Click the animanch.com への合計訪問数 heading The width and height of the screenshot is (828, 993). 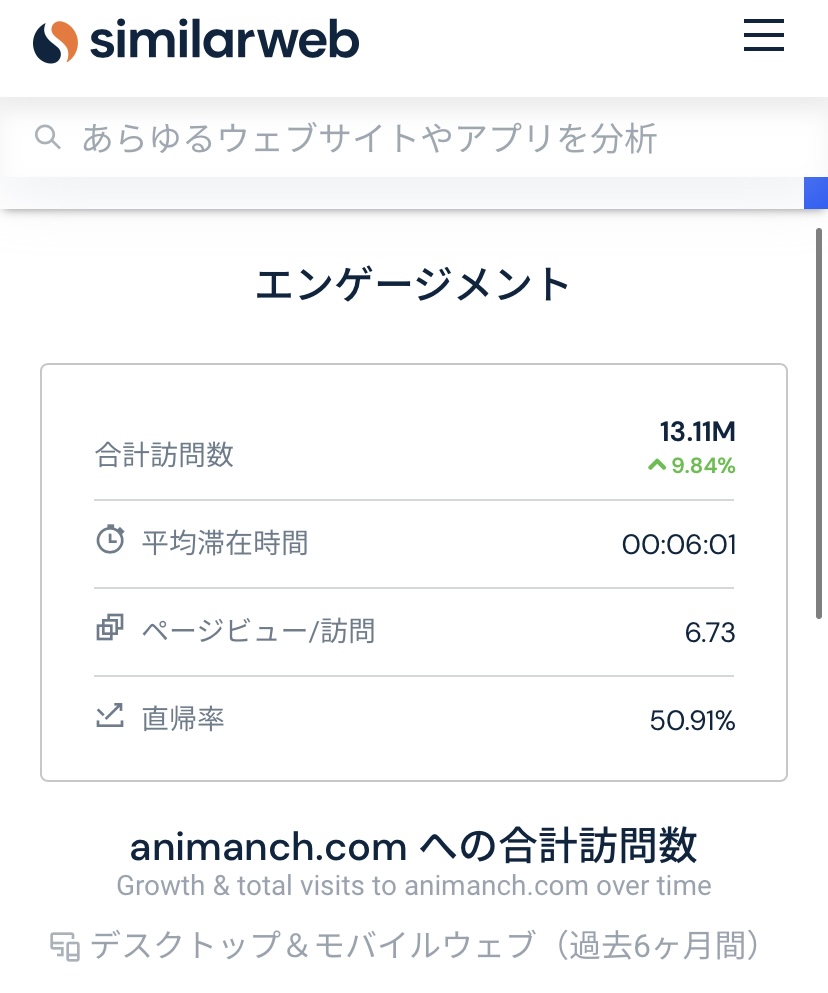(414, 845)
